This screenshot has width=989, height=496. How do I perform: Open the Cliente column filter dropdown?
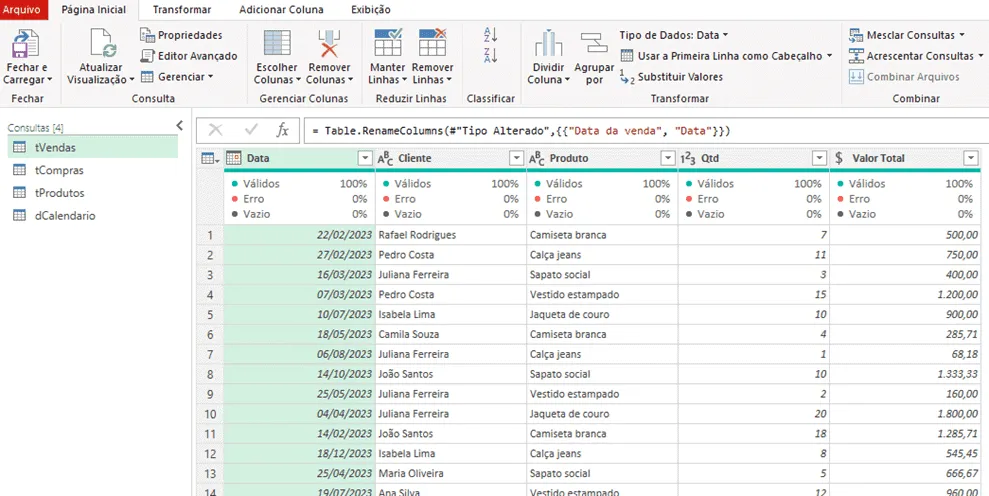pos(517,158)
